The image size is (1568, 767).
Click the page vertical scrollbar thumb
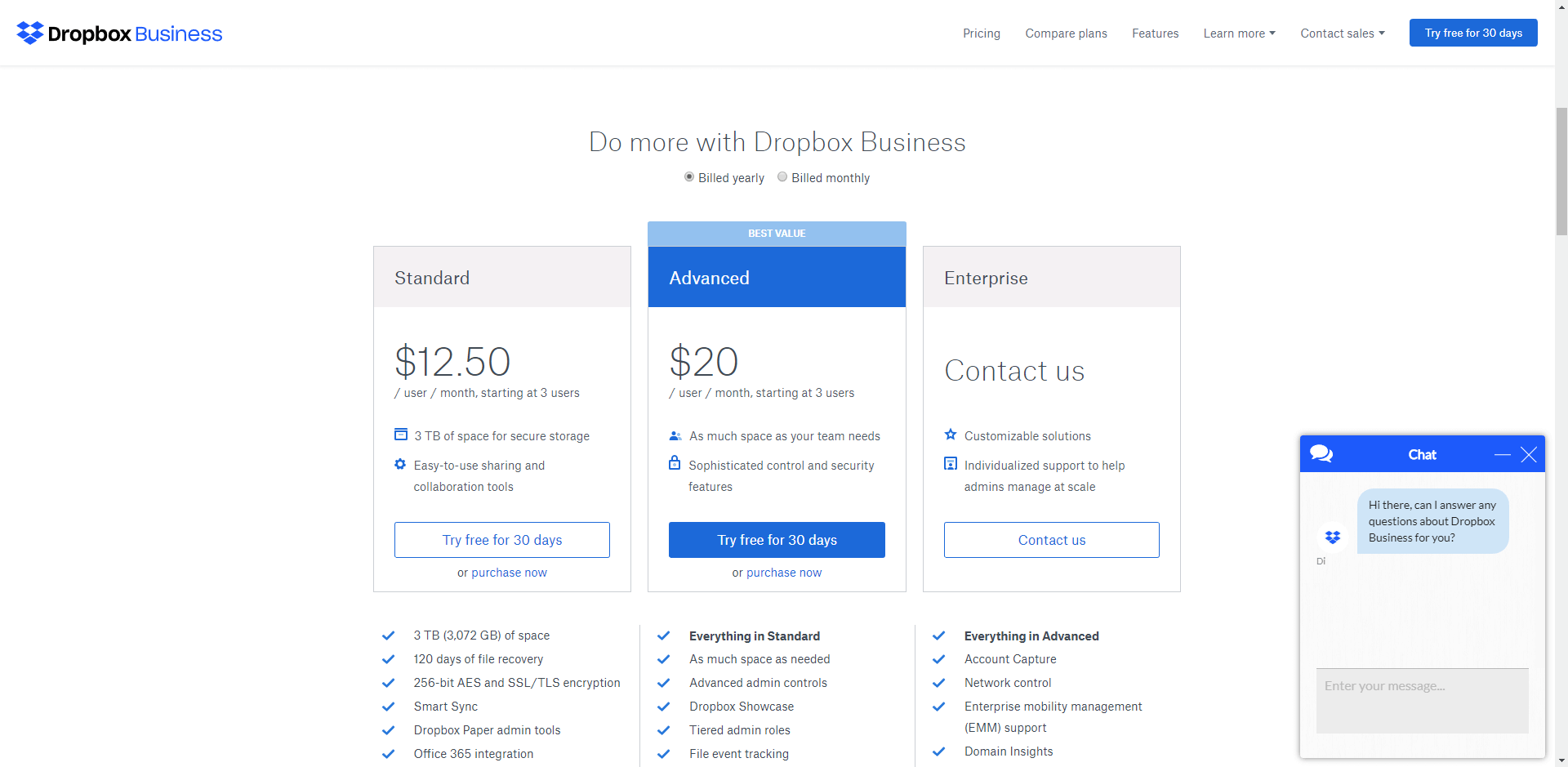[x=1561, y=172]
